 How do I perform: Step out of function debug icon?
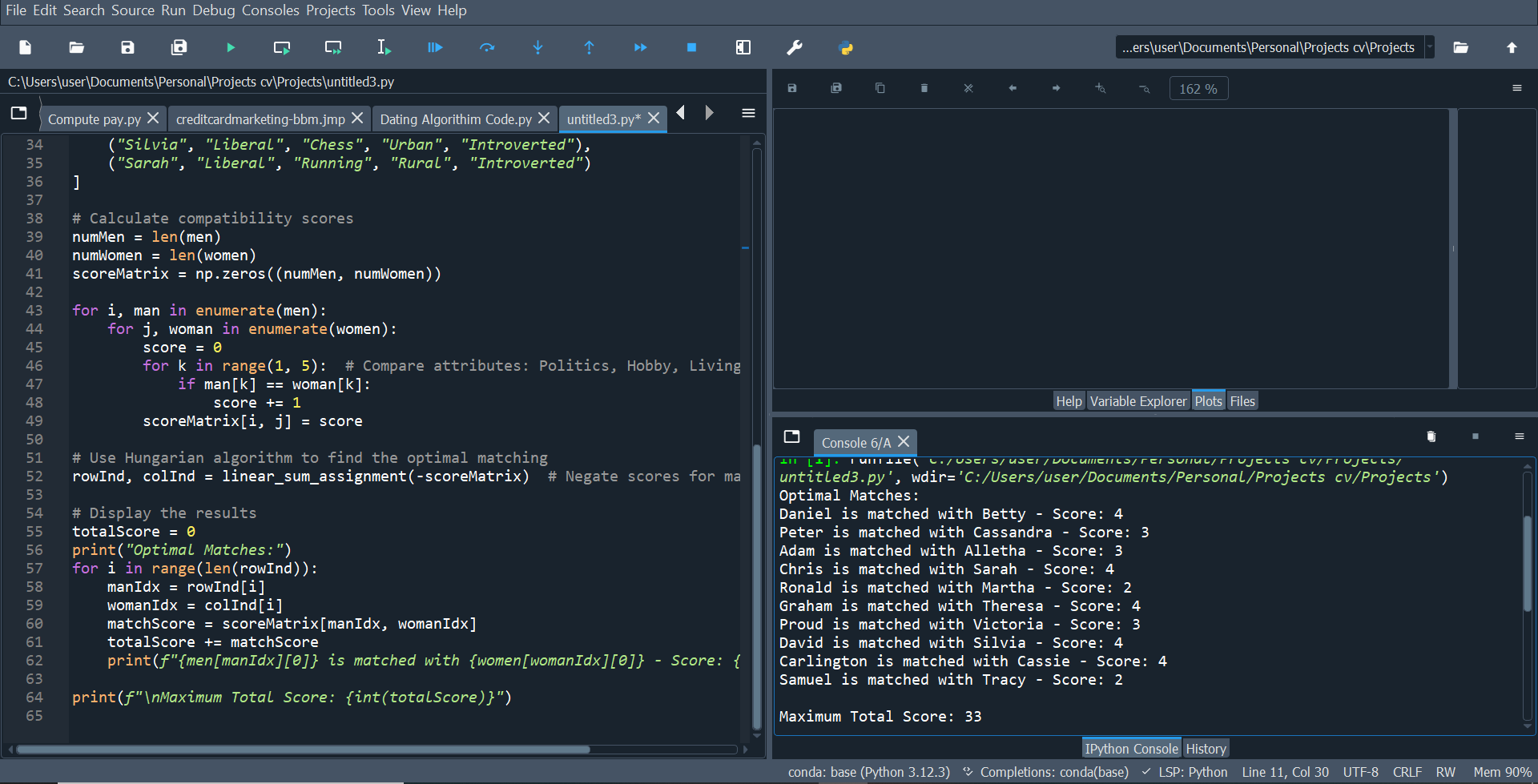(x=590, y=47)
